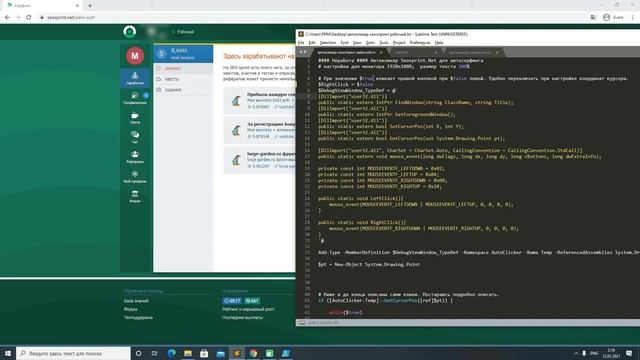Viewport: 640px width, 360px height.
Task: Open the Форум sidebar section
Action: tap(135, 196)
